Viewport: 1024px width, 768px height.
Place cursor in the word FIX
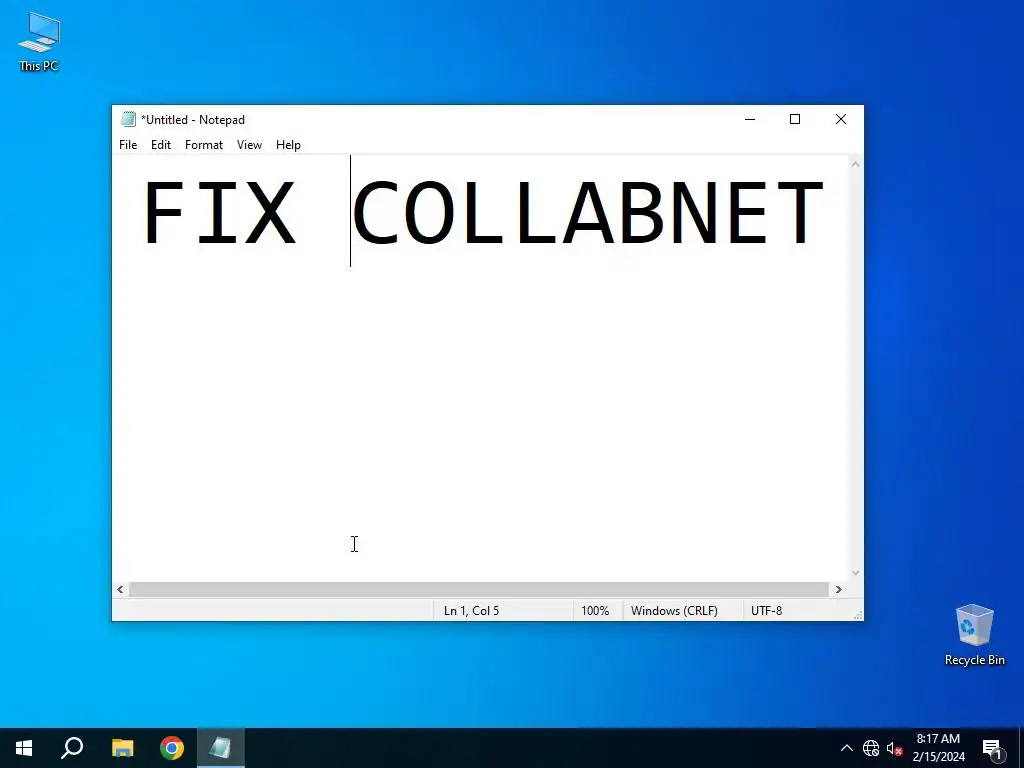219,213
